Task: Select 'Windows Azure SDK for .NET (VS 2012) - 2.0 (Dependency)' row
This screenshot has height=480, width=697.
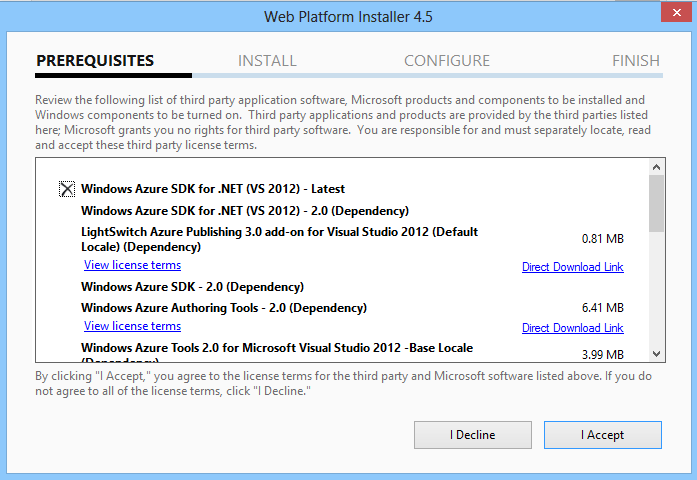Action: [245, 211]
